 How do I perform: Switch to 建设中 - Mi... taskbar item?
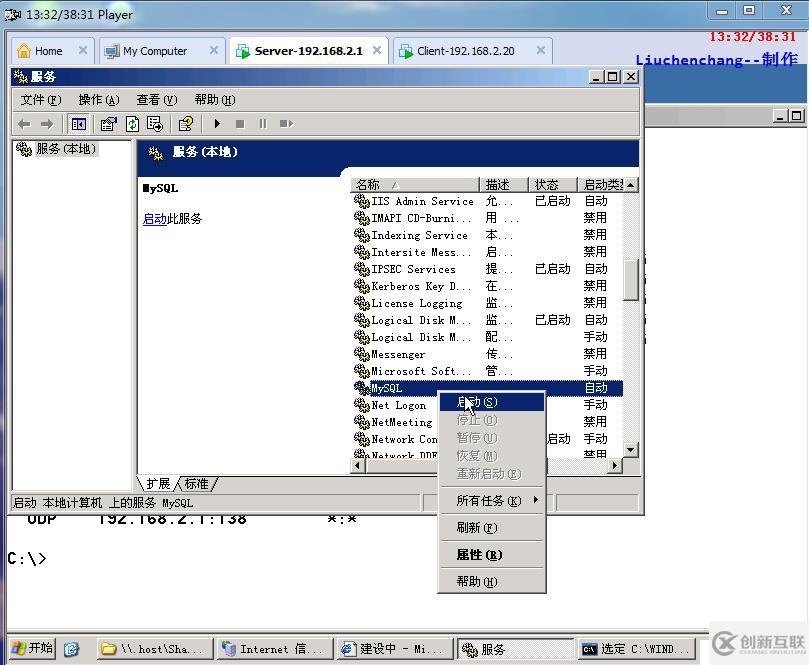pos(393,649)
